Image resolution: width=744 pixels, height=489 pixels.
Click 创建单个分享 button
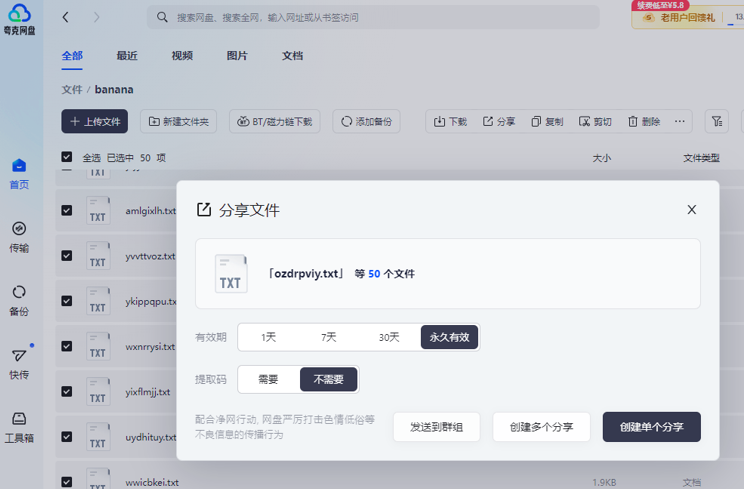[x=651, y=427]
